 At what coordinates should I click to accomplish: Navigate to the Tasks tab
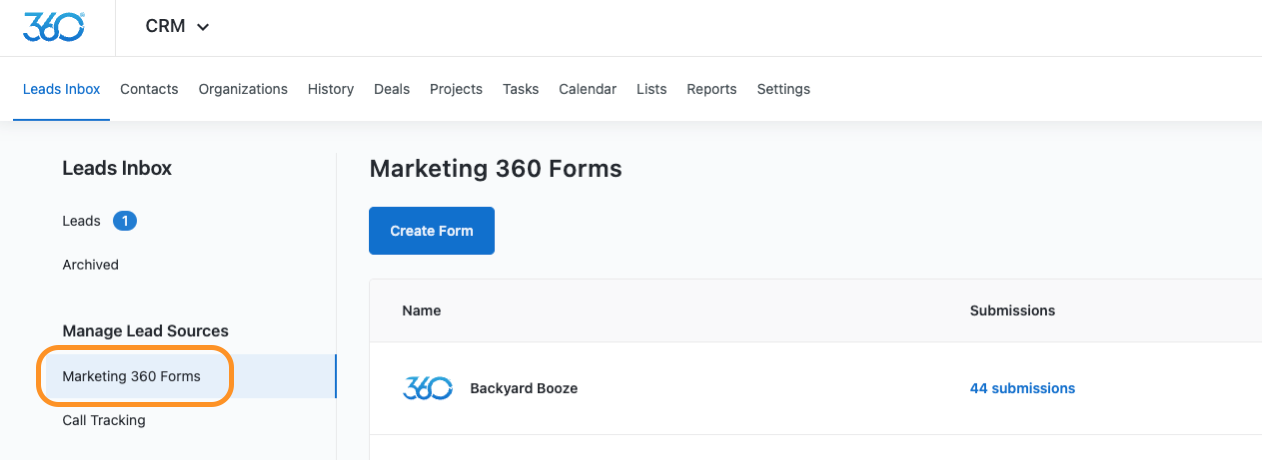coord(521,89)
